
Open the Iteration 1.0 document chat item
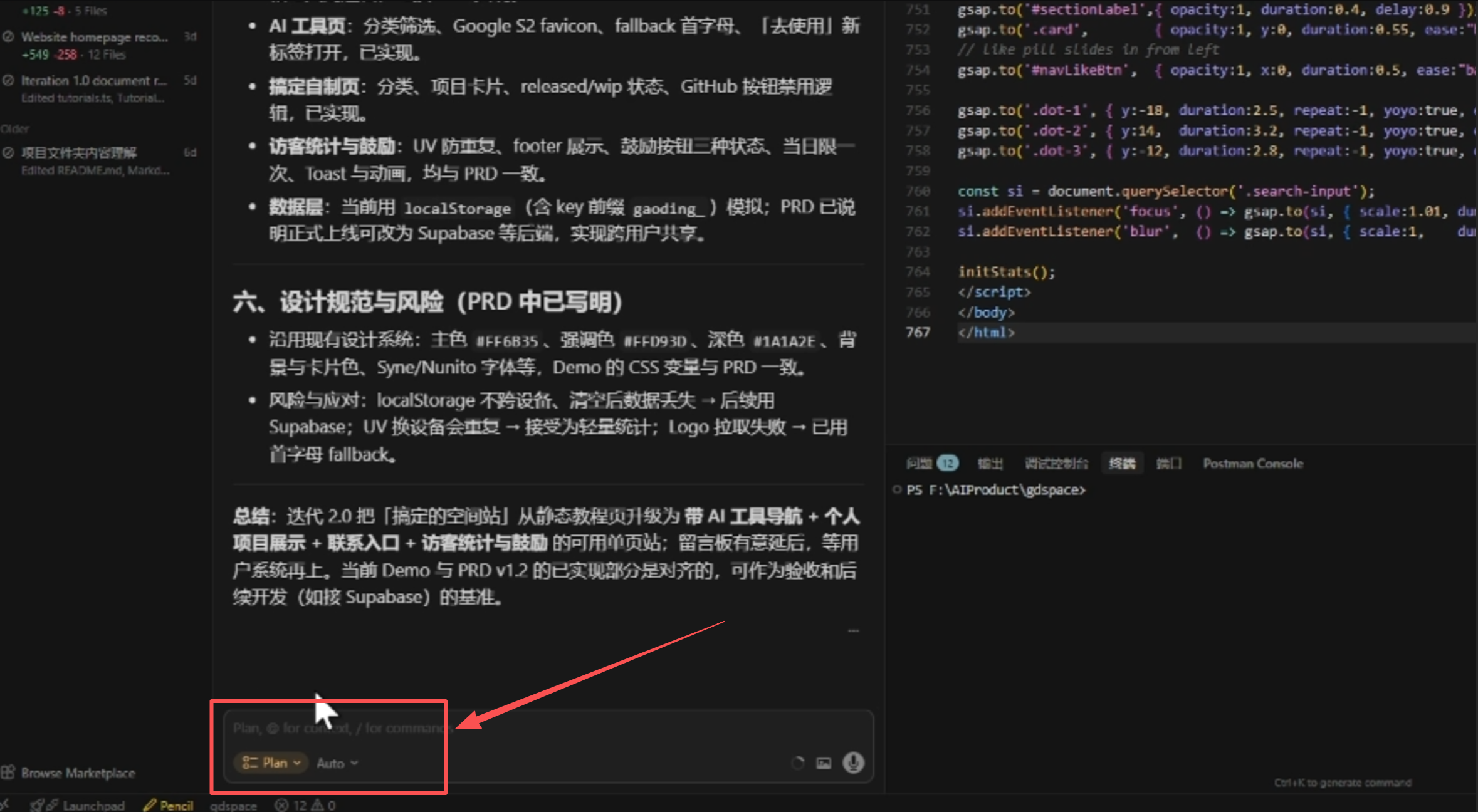(94, 81)
